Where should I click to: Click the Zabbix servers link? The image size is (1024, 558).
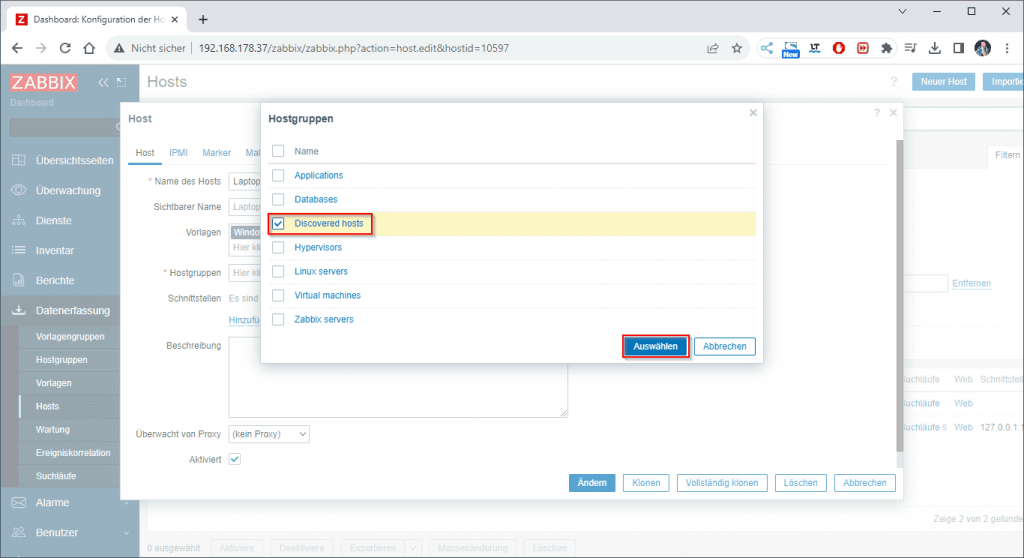click(324, 320)
